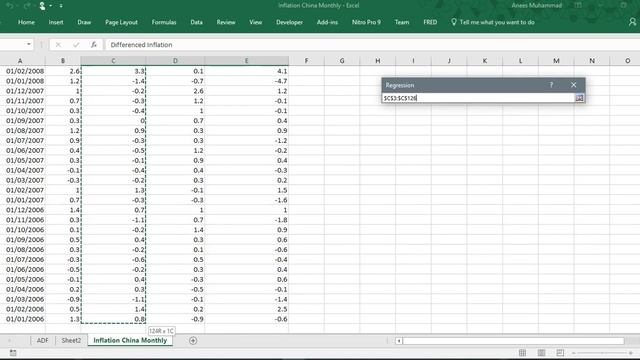Click the date cell 01/09/2007
The height and width of the screenshot is (360, 640).
point(24,120)
